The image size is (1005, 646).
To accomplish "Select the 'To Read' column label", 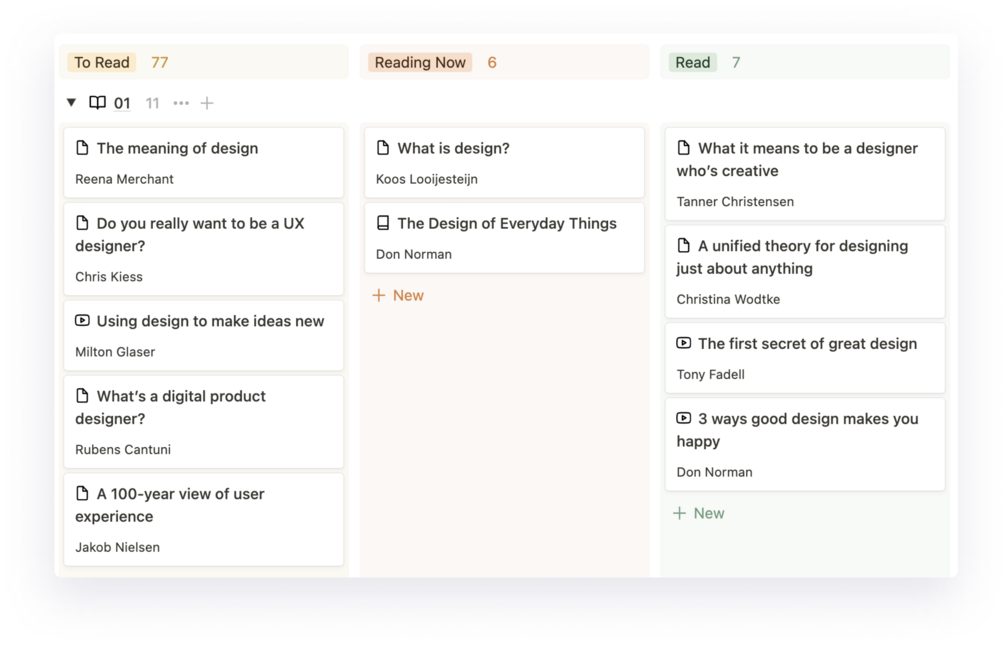I will (x=102, y=62).
